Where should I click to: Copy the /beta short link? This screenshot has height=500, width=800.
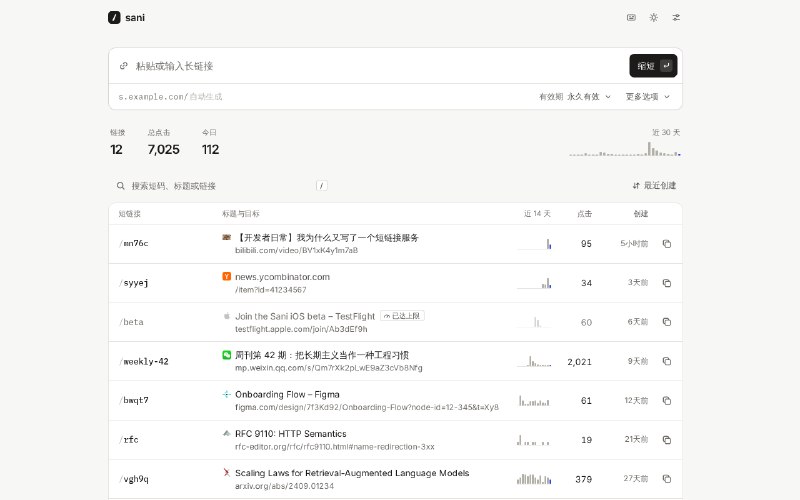[x=667, y=322]
